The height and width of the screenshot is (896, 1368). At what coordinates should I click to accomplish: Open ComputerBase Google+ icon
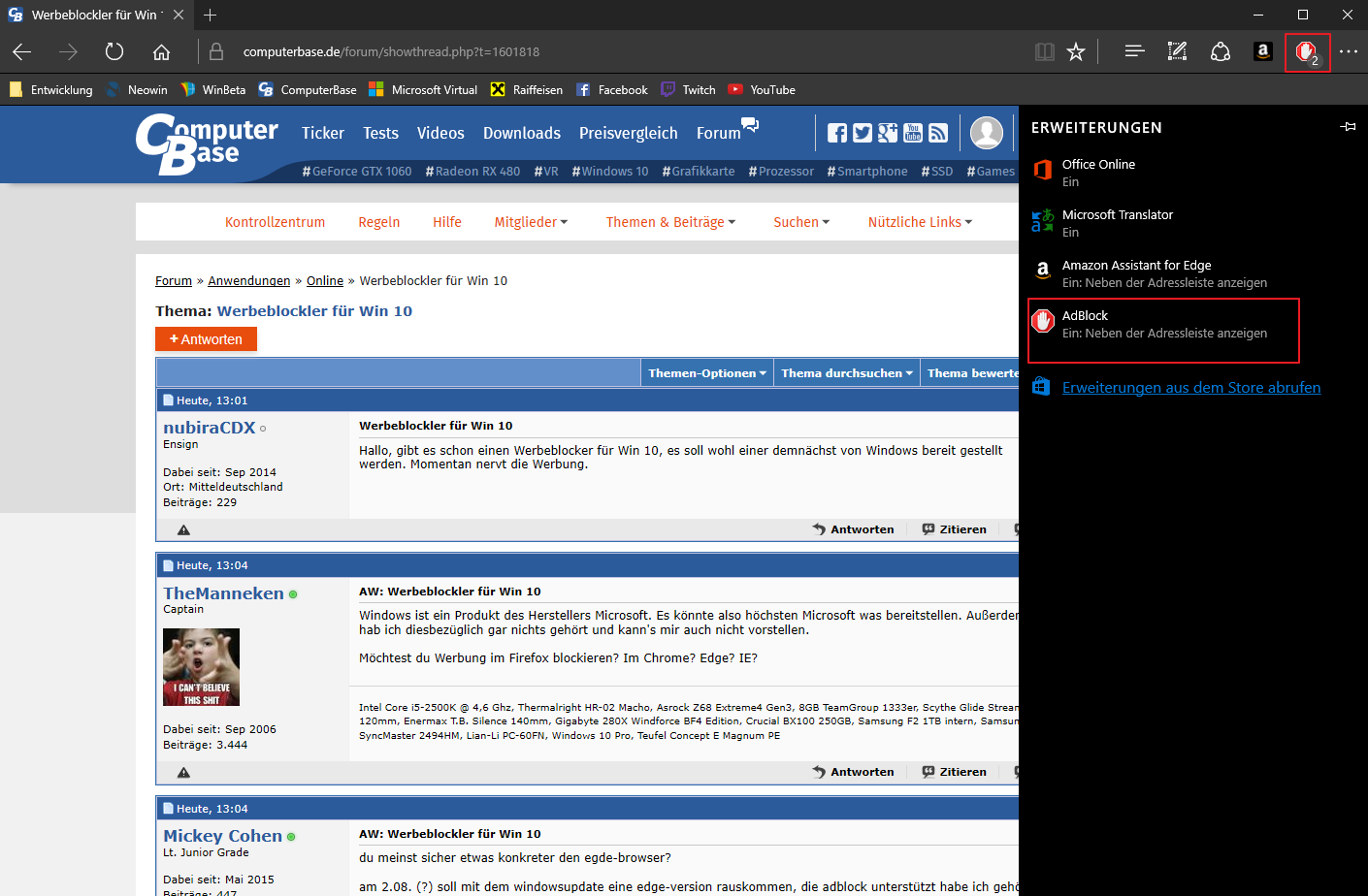click(888, 133)
